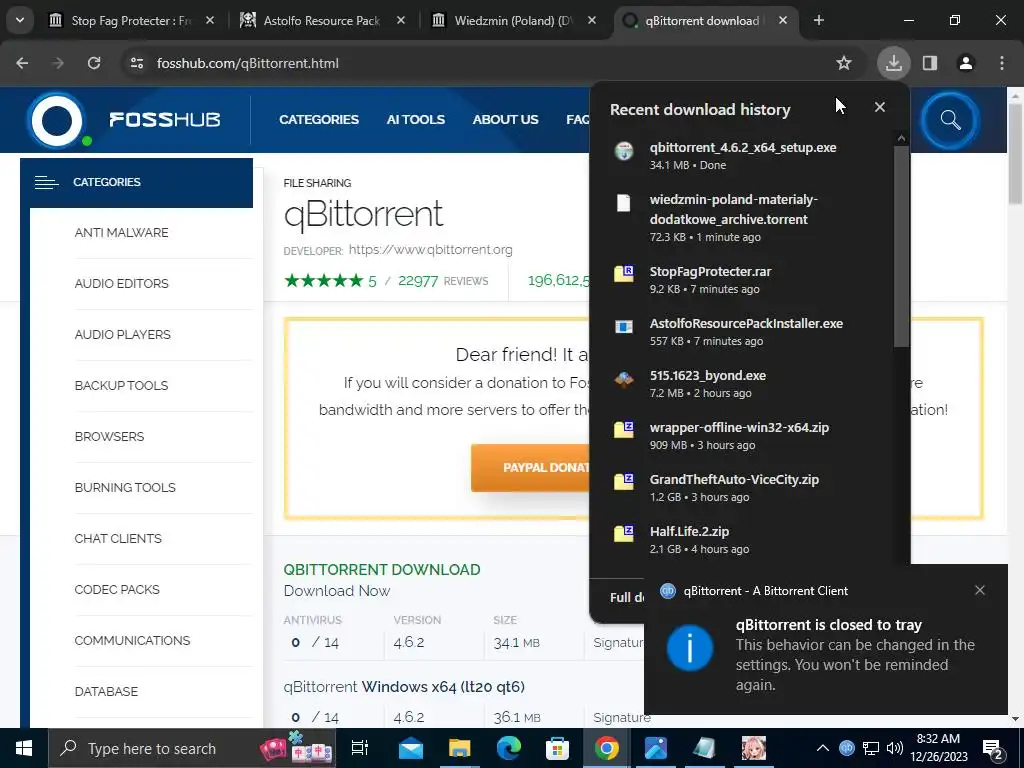Open BURNING TOOLS category
Image resolution: width=1024 pixels, height=768 pixels.
tap(125, 487)
